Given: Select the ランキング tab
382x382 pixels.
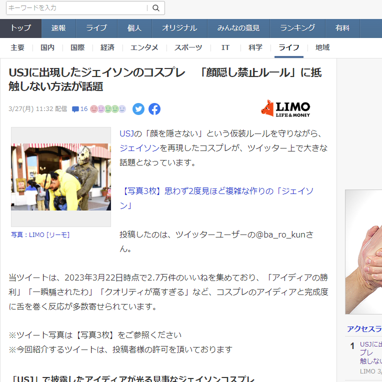Looking at the screenshot, I should click(x=298, y=28).
